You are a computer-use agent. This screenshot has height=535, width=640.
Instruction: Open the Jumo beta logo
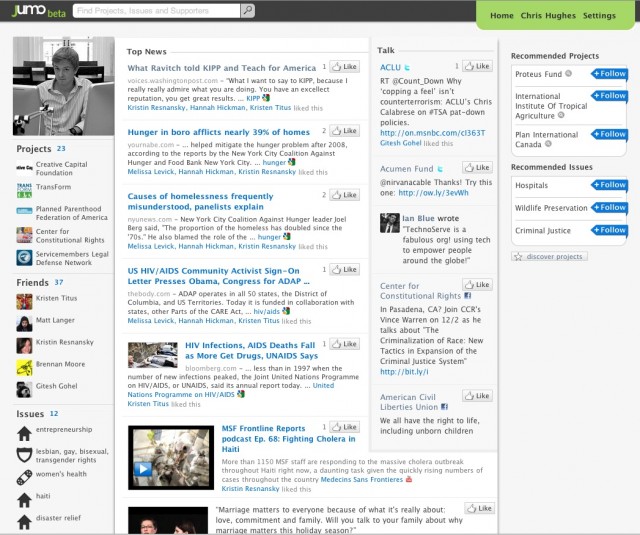(x=39, y=11)
